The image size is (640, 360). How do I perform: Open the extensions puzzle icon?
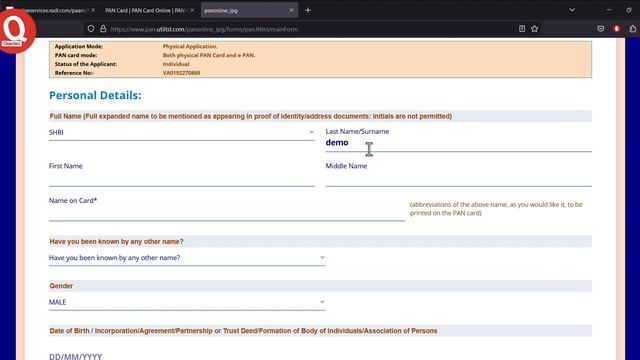pyautogui.click(x=633, y=29)
